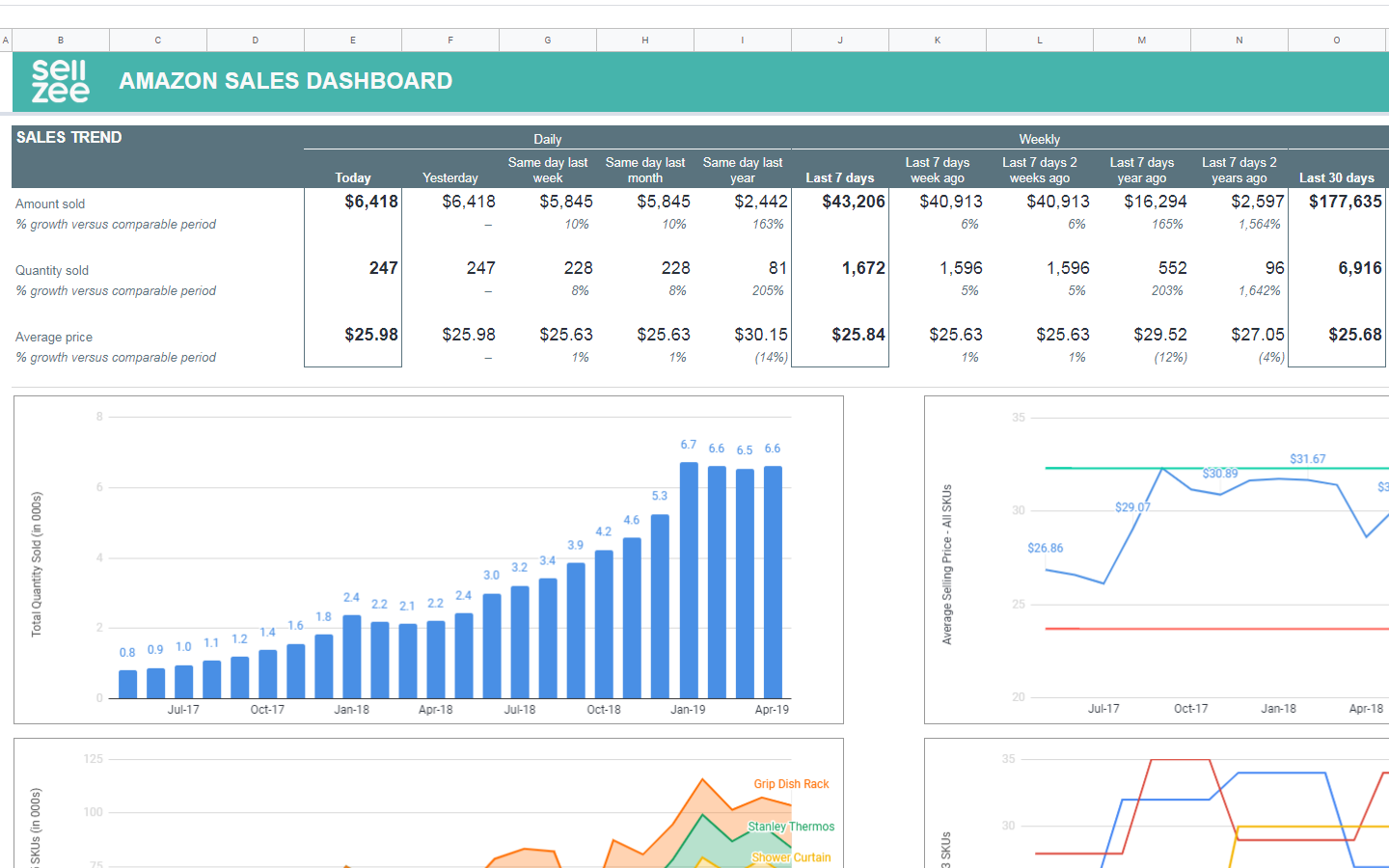Click the $26.86 data label on price chart
The height and width of the screenshot is (868, 1389).
[1046, 548]
